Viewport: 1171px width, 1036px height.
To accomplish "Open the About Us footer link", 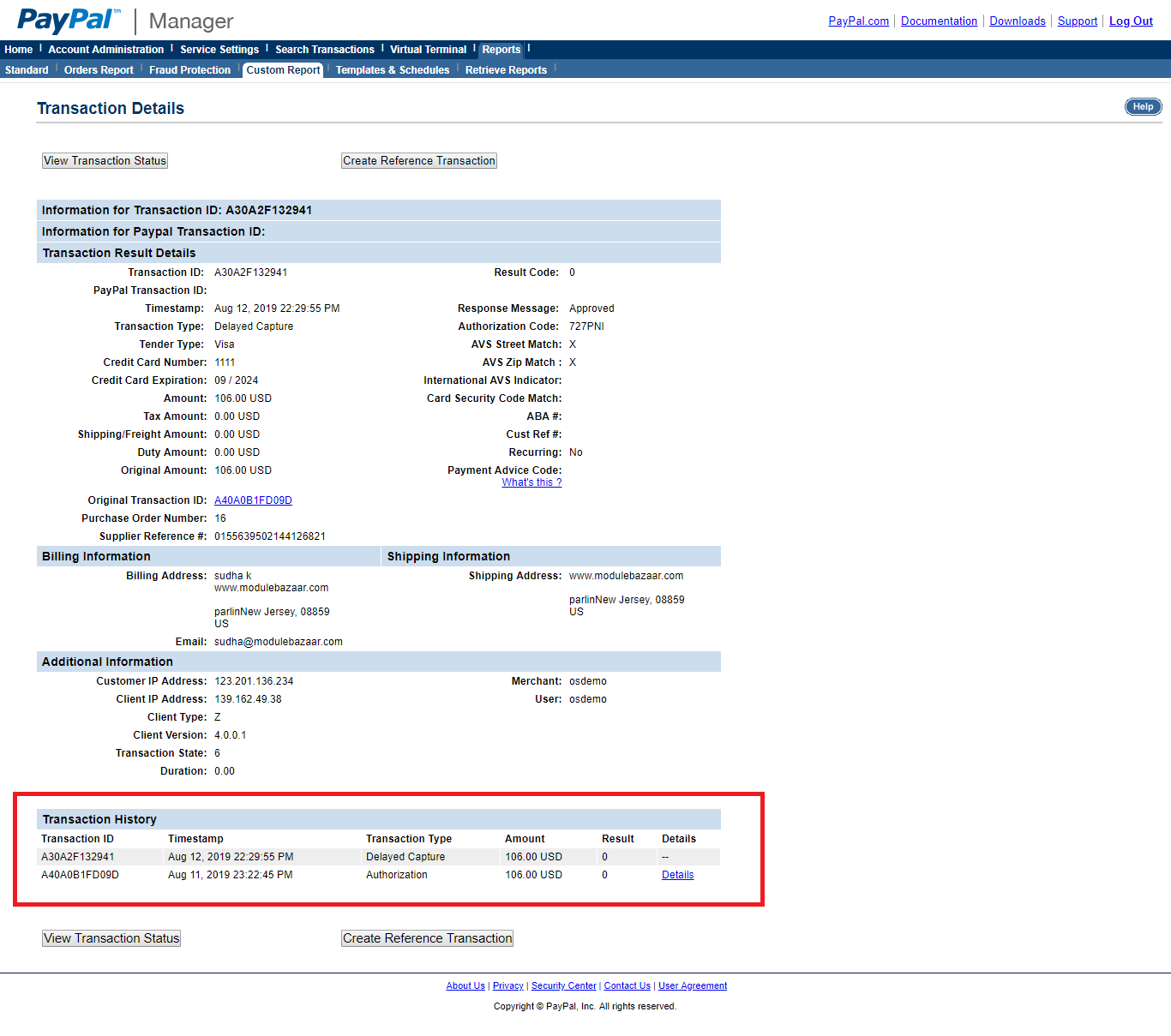I will pyautogui.click(x=465, y=986).
